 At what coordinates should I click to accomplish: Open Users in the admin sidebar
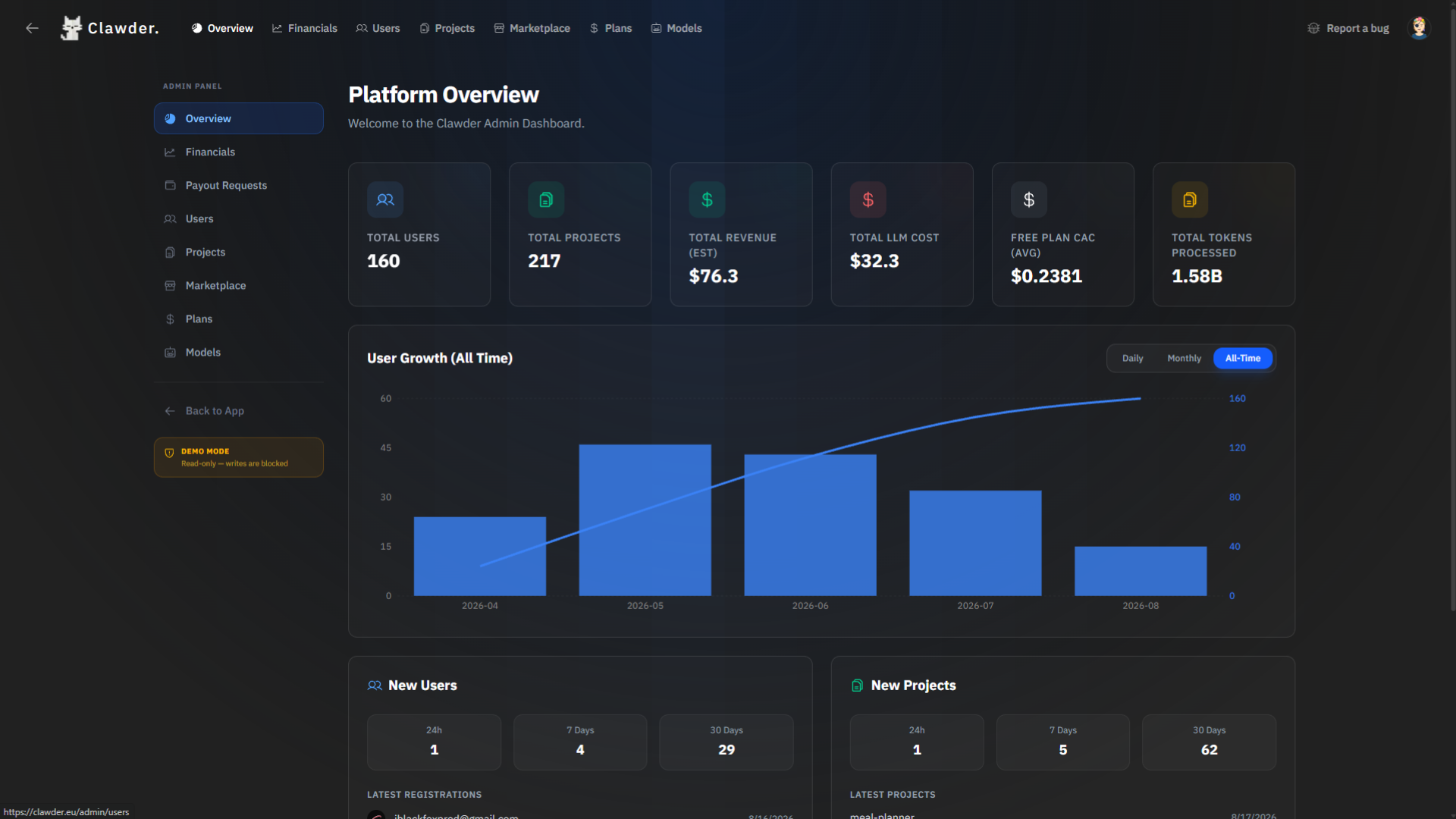tap(239, 218)
